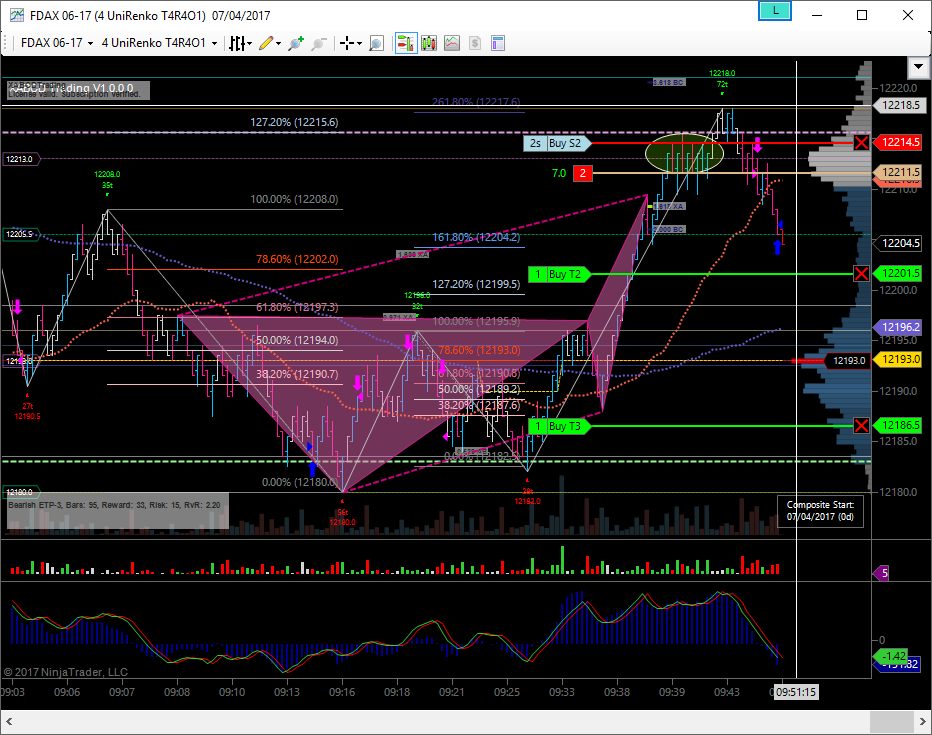
Task: Toggle the Chart Trader panel icon
Action: [x=406, y=43]
